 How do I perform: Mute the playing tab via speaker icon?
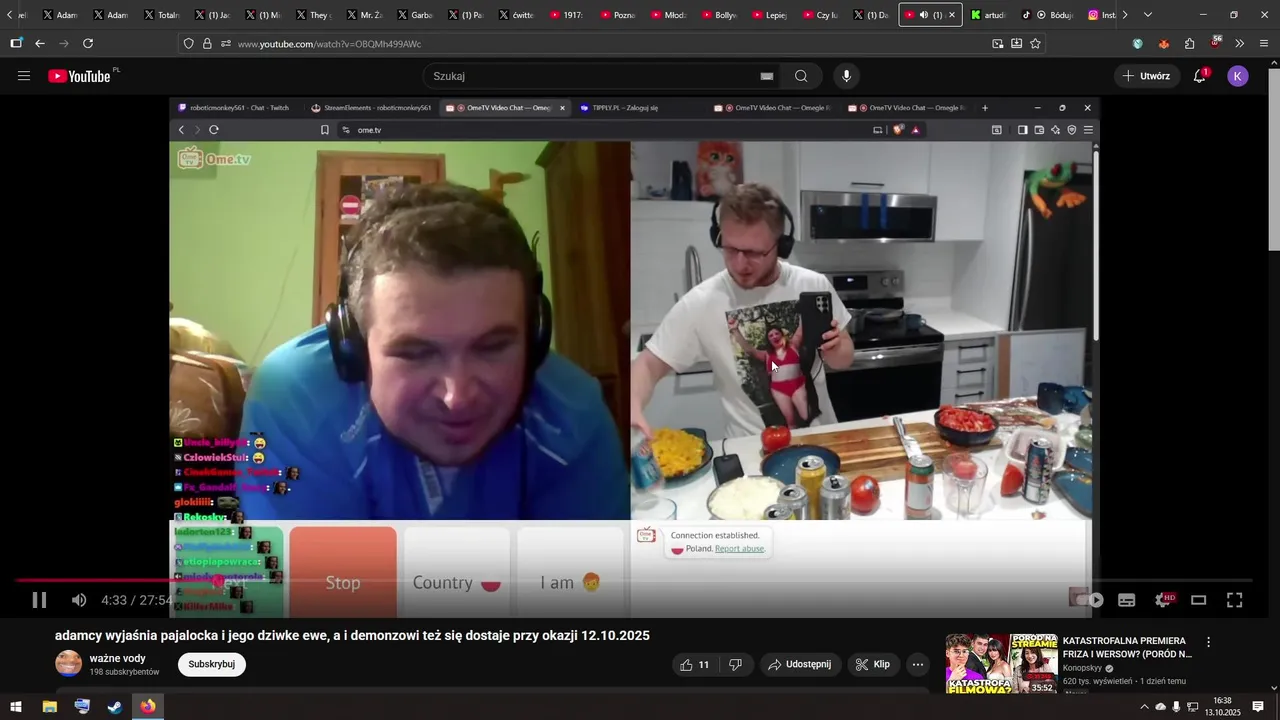[923, 15]
